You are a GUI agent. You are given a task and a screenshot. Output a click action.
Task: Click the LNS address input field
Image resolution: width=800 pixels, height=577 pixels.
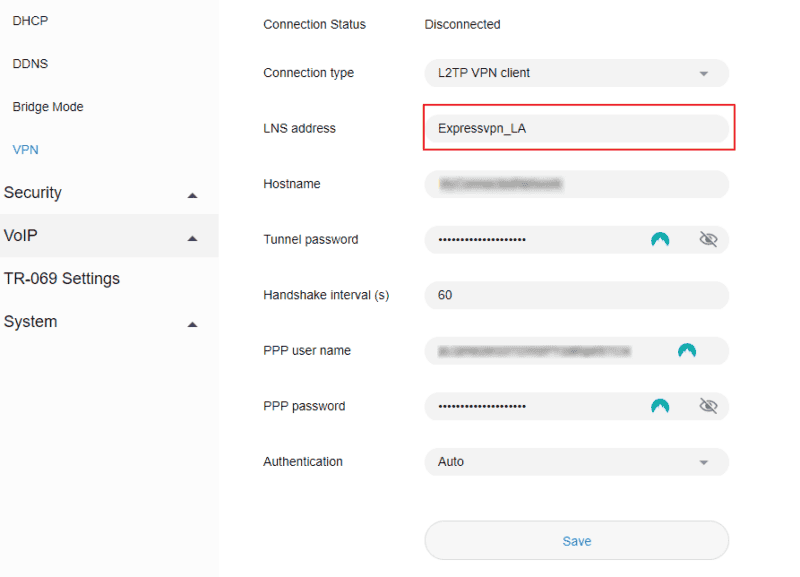click(577, 129)
